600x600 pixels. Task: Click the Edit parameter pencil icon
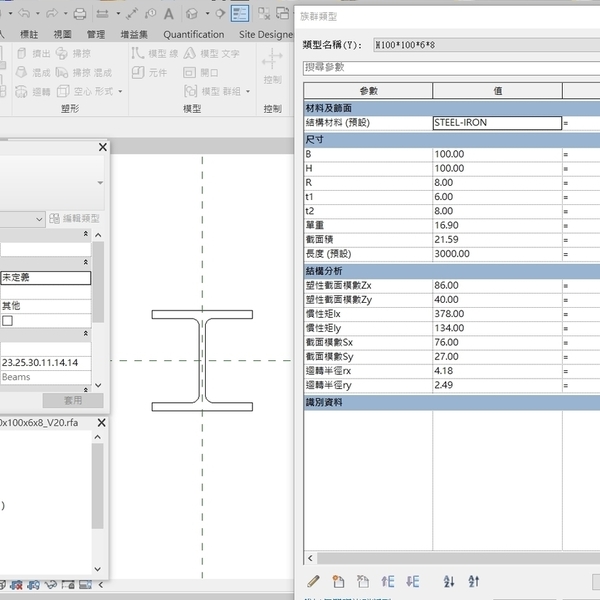click(x=313, y=581)
